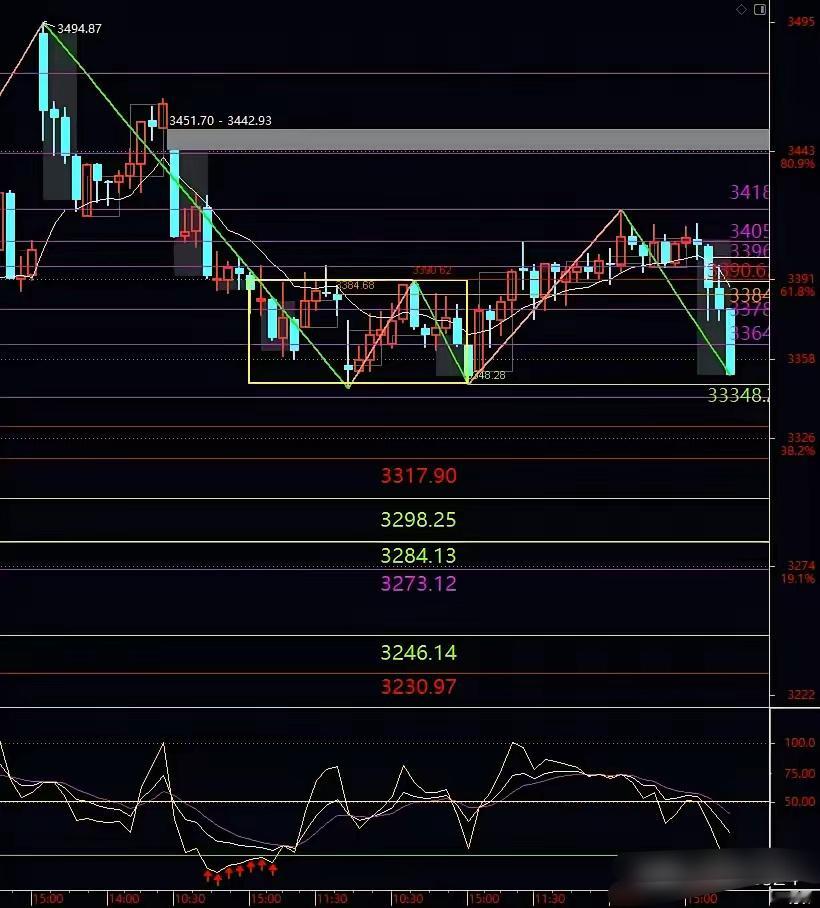This screenshot has height=908, width=820.
Task: Click the 3384.68 candle price annotation
Action: pos(355,285)
